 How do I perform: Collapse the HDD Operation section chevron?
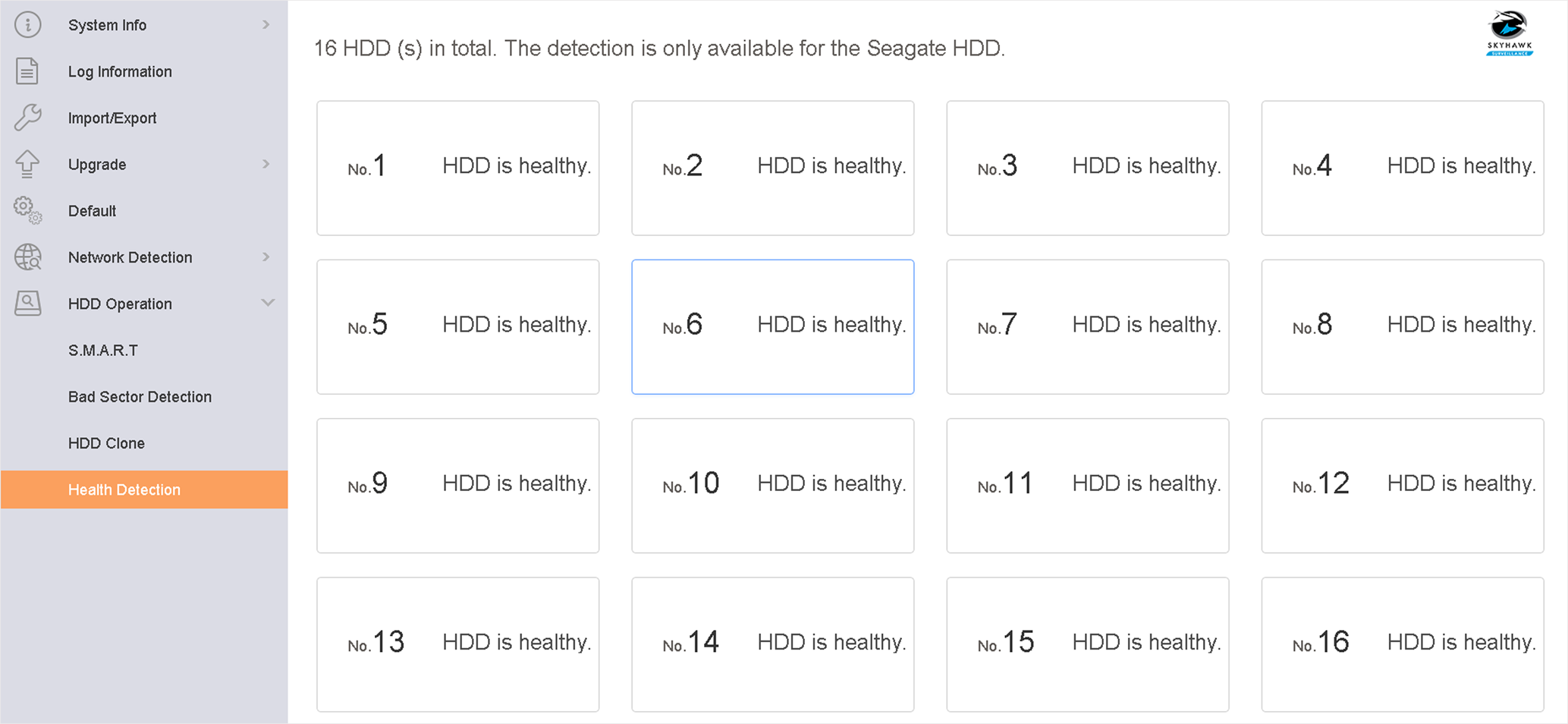coord(268,303)
